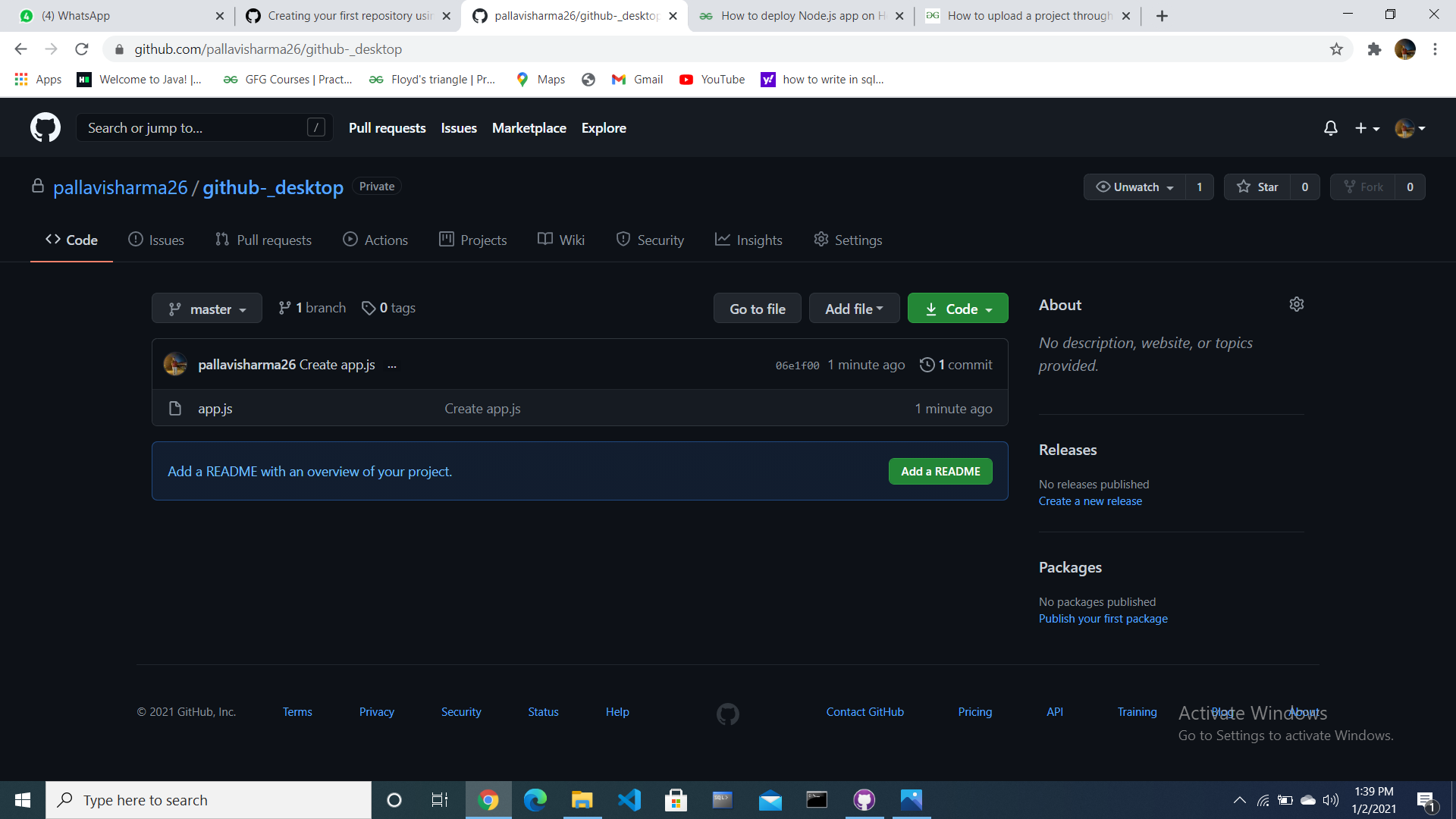The image size is (1456, 819).
Task: Open the Marketplace navigation item
Action: pyautogui.click(x=529, y=128)
